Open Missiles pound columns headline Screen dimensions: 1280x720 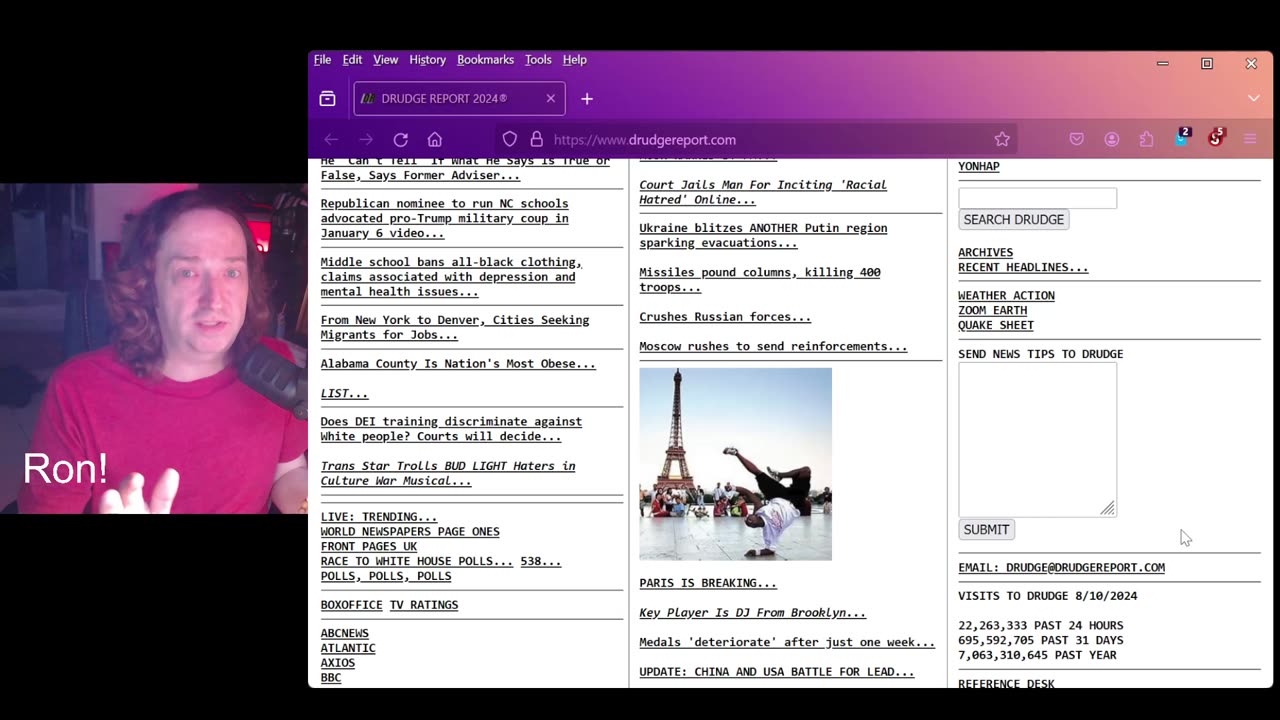760,280
